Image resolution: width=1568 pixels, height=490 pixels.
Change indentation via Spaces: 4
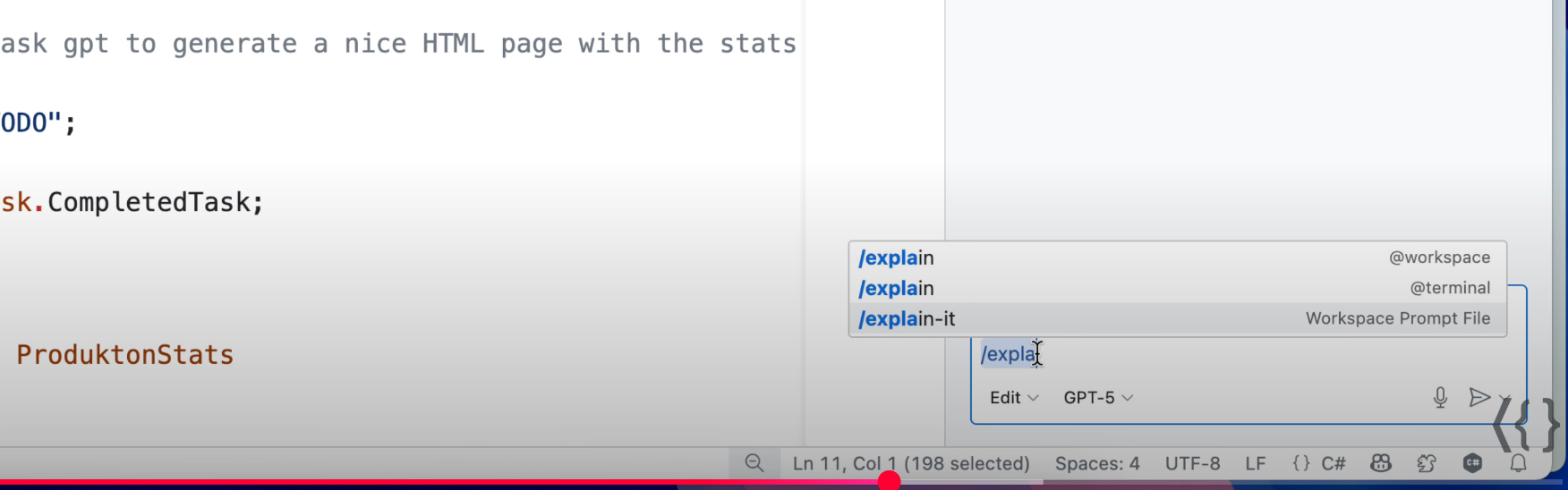[1097, 463]
